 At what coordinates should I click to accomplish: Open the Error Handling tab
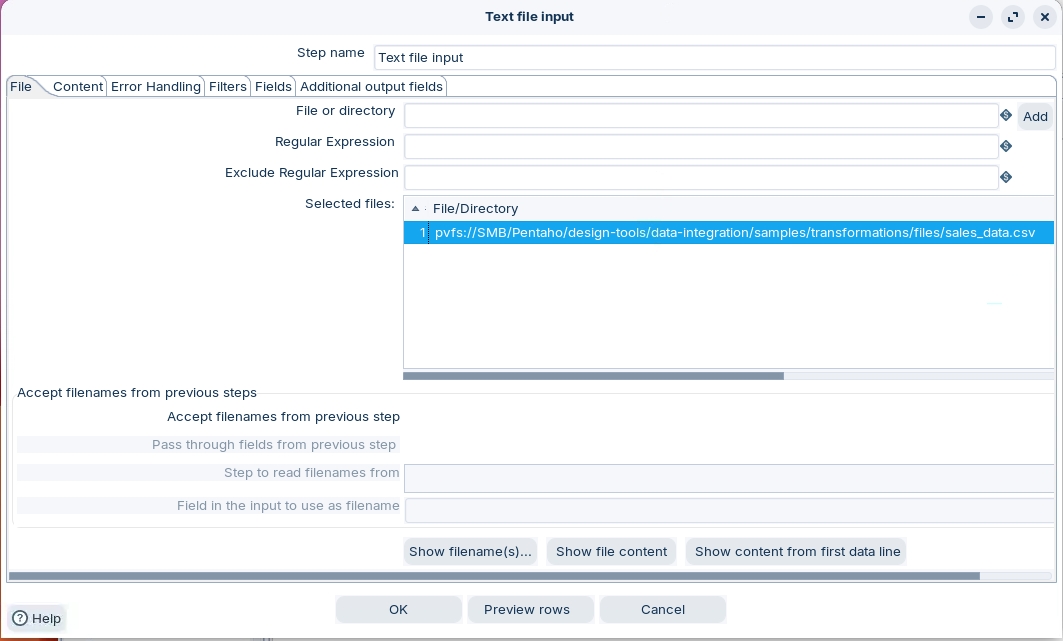pyautogui.click(x=155, y=87)
